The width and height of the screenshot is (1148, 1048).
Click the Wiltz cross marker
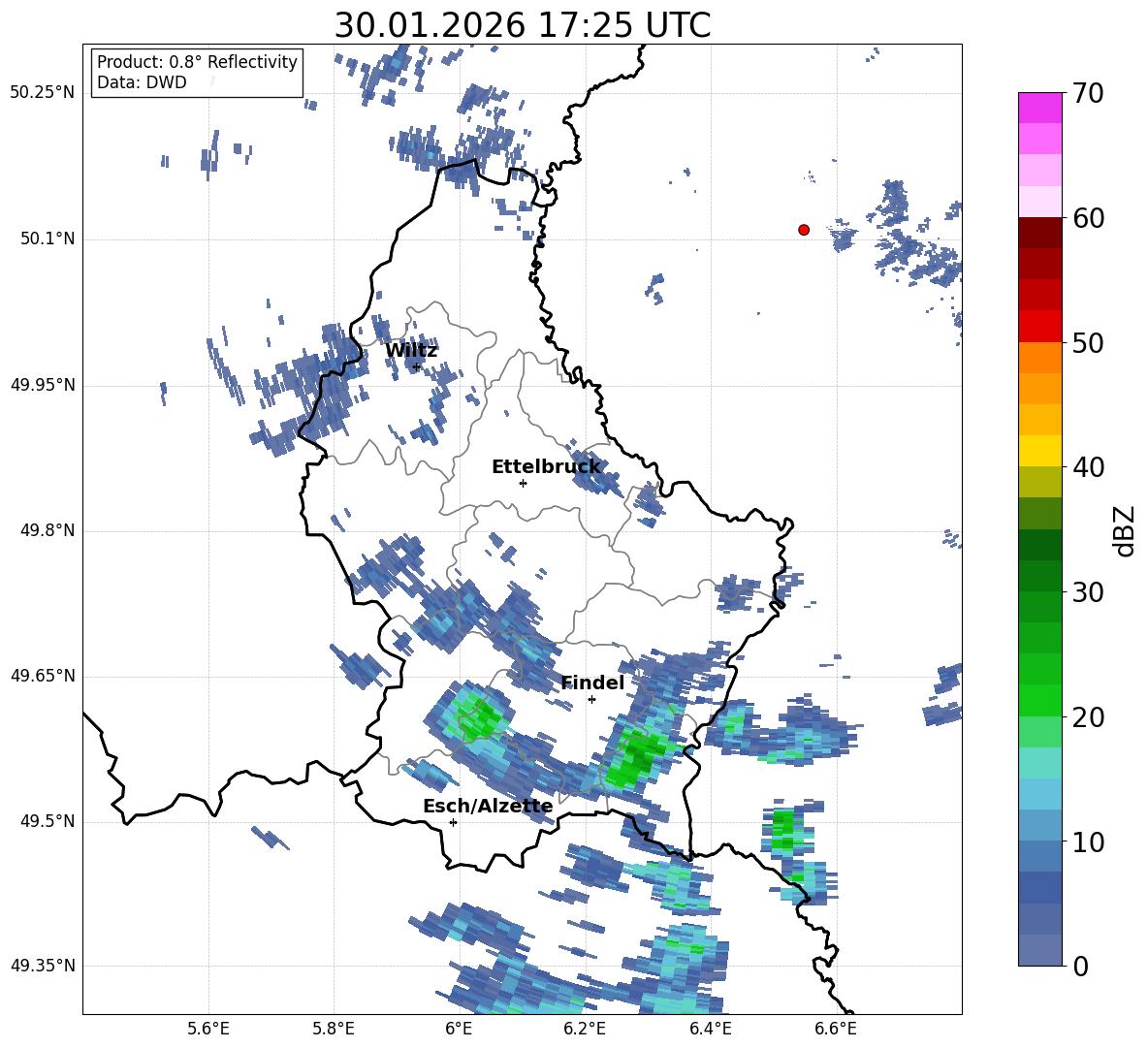point(417,366)
